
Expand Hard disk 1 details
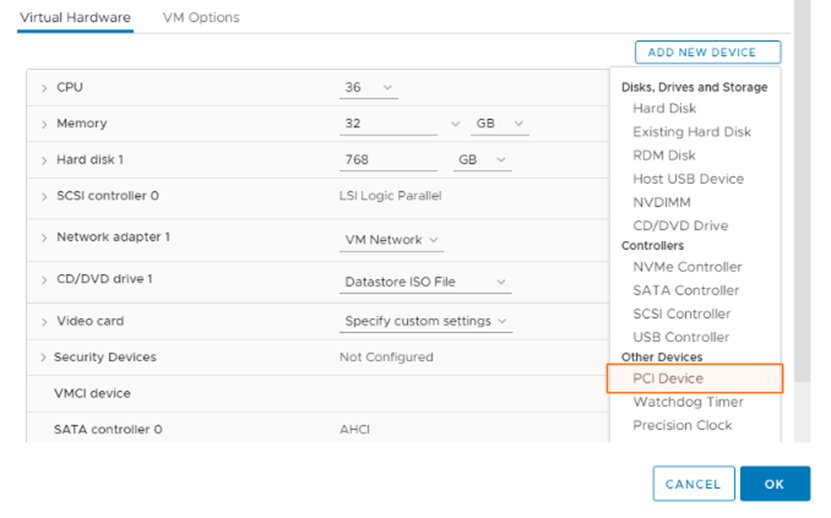coord(44,160)
